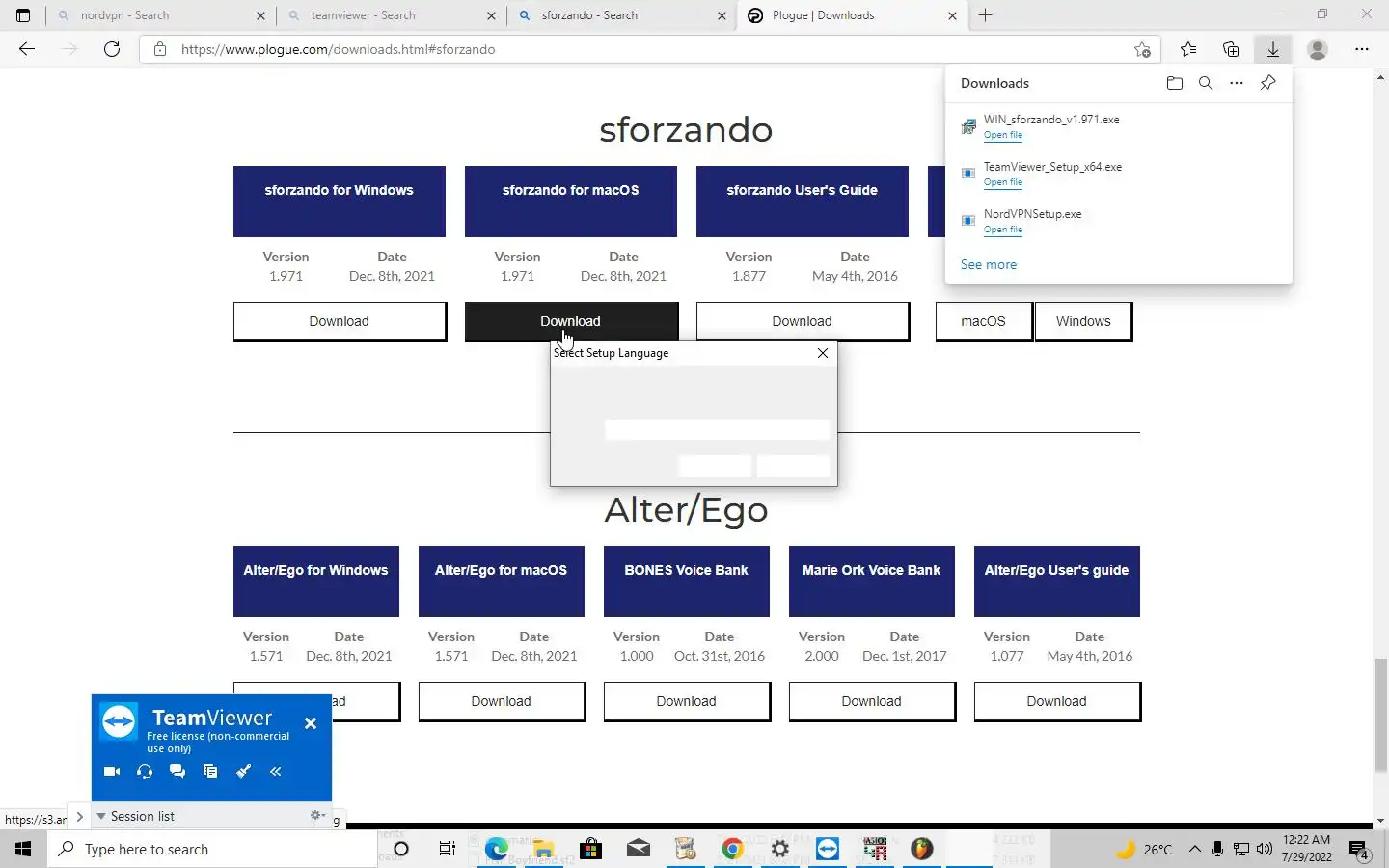Open the Collections toolbar icon
Screen dimensions: 1389x868
click(x=1231, y=49)
